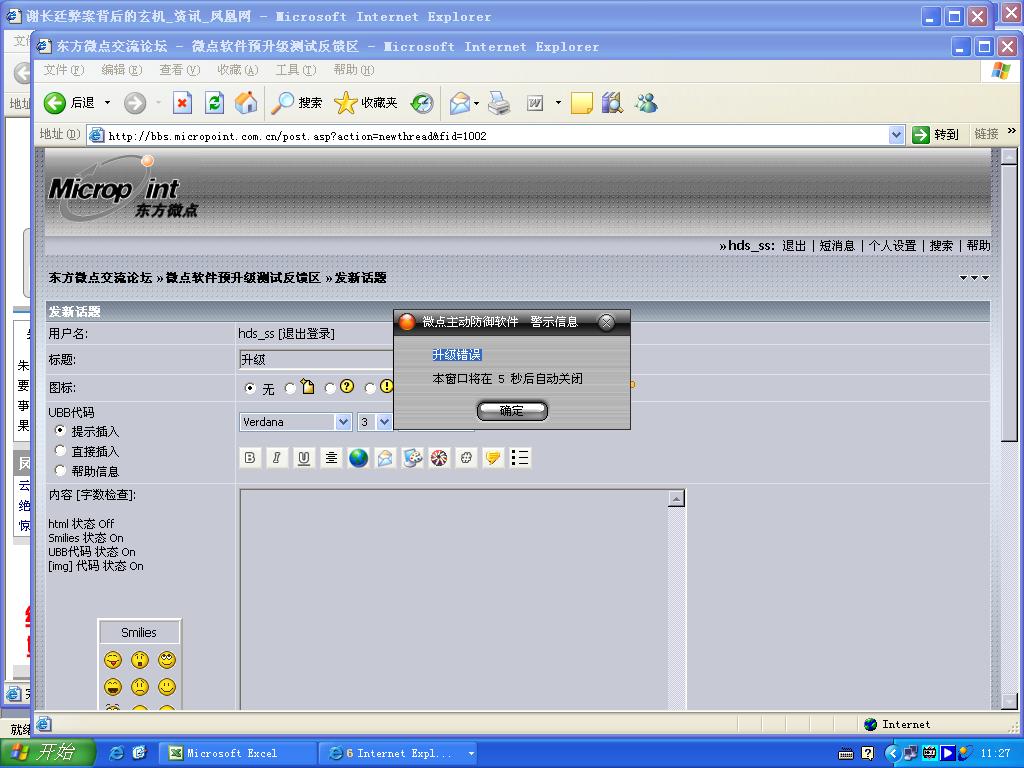
Task: Apply Bold formatting in editor
Action: pos(249,458)
